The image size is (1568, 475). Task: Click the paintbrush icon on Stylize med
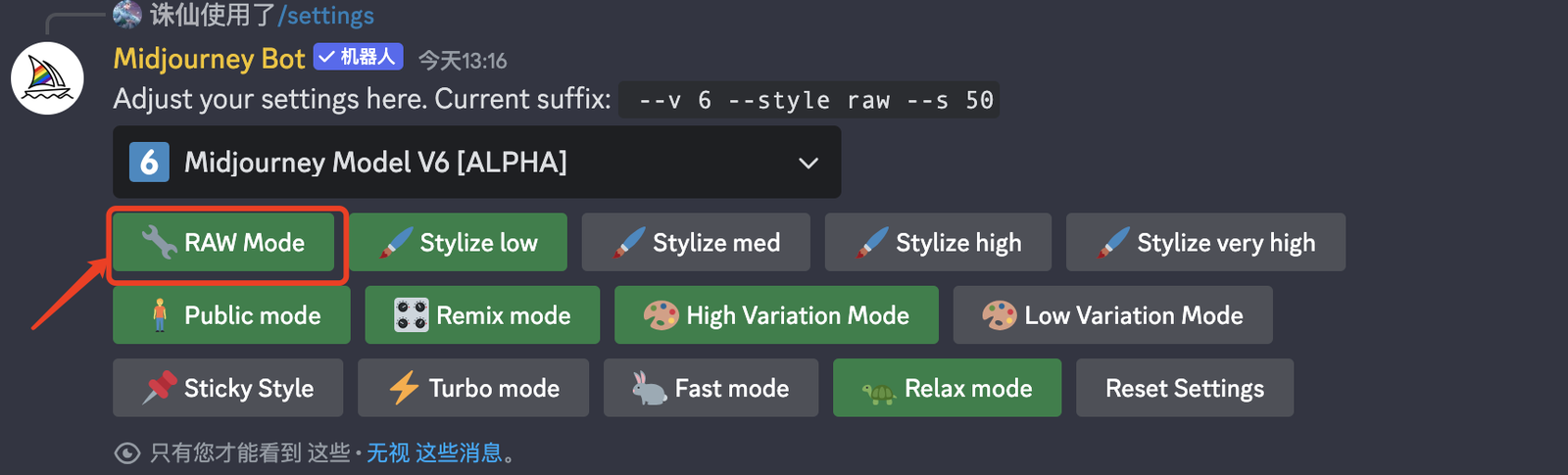tap(629, 243)
